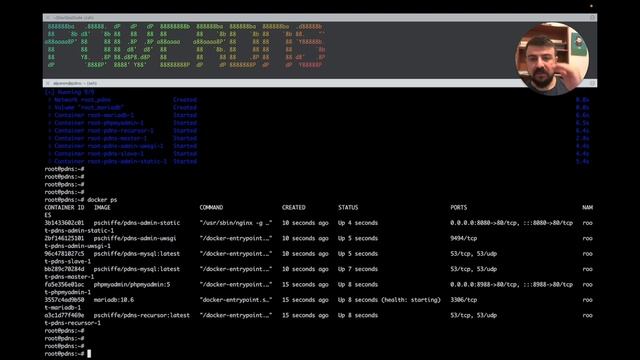Close the lower terminal pane at root@pdns

pyautogui.click(x=47, y=83)
